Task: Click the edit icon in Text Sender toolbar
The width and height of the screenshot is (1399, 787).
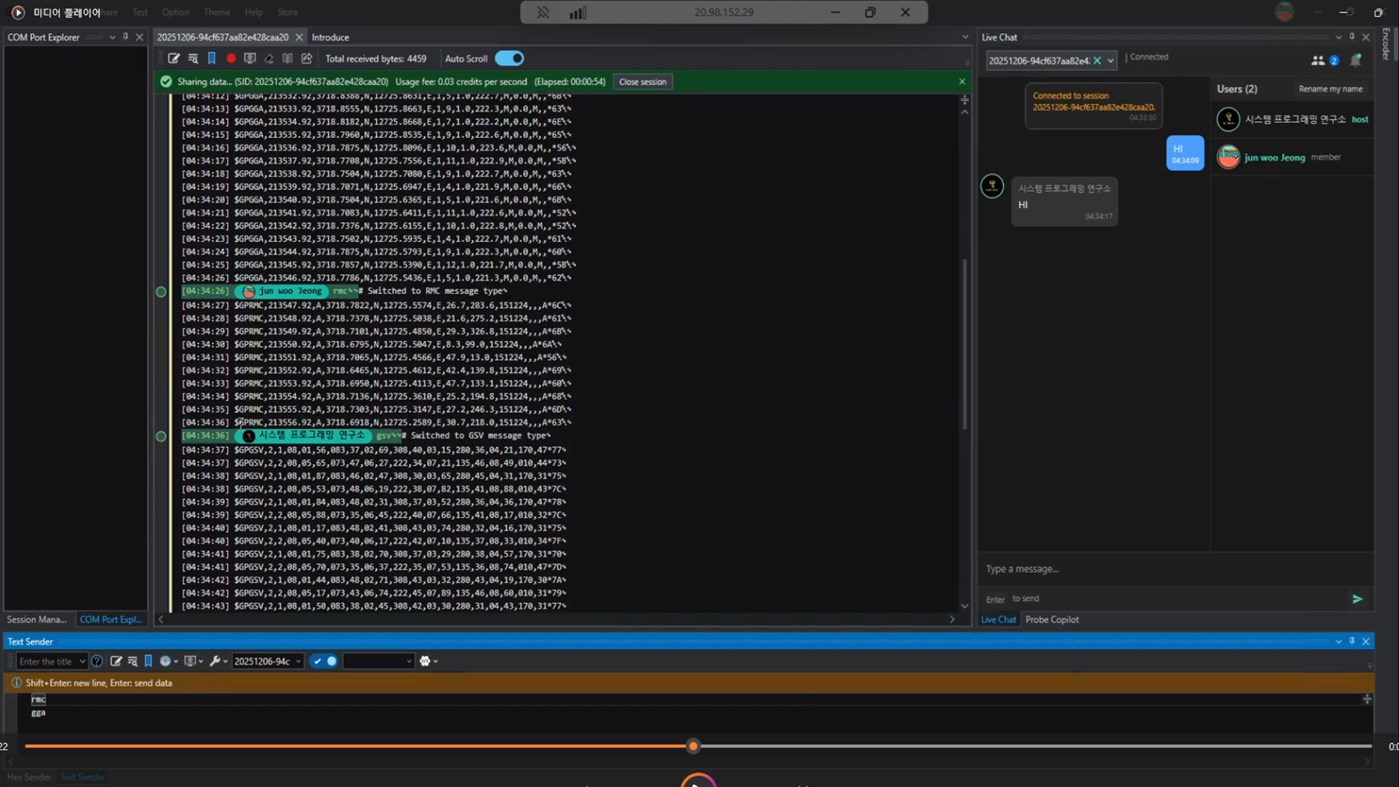Action: [x=116, y=661]
